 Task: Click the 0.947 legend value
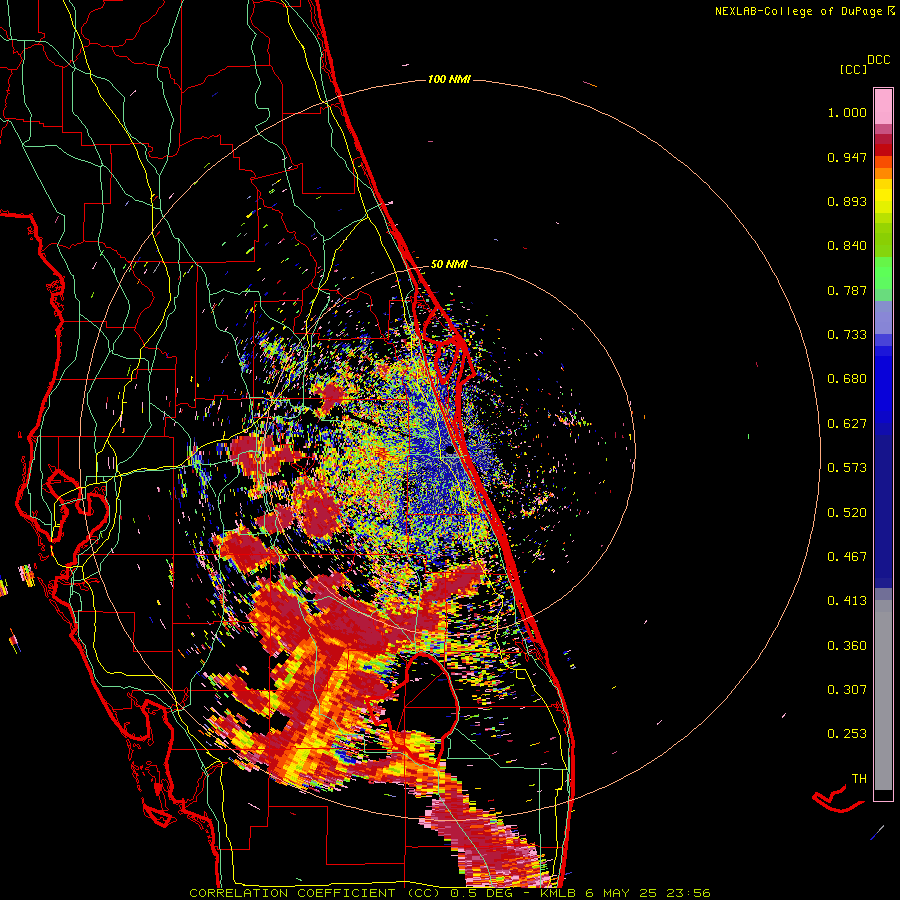(x=847, y=157)
